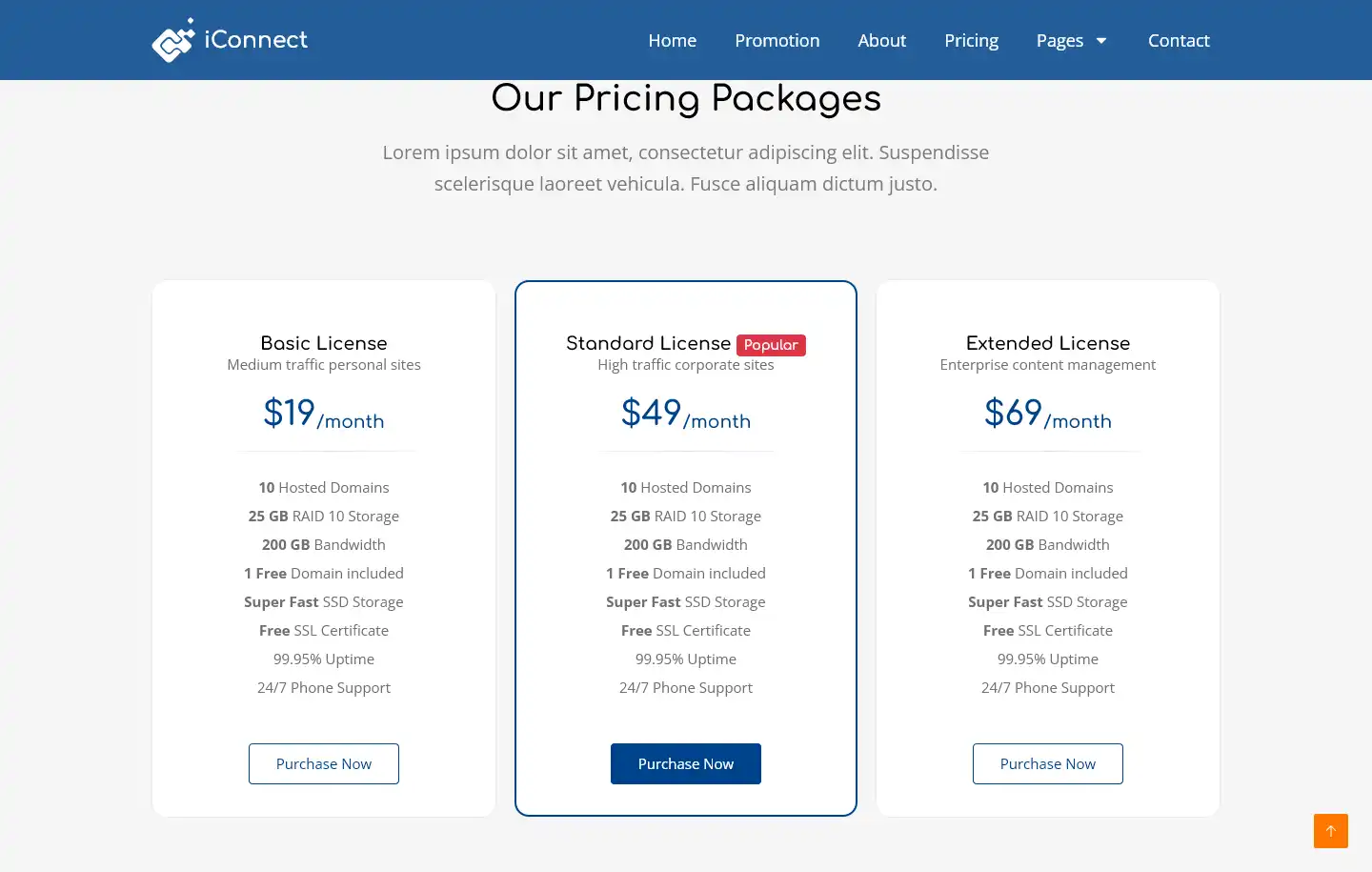Purchase the Extended License plan
Image resolution: width=1372 pixels, height=872 pixels.
pos(1048,763)
